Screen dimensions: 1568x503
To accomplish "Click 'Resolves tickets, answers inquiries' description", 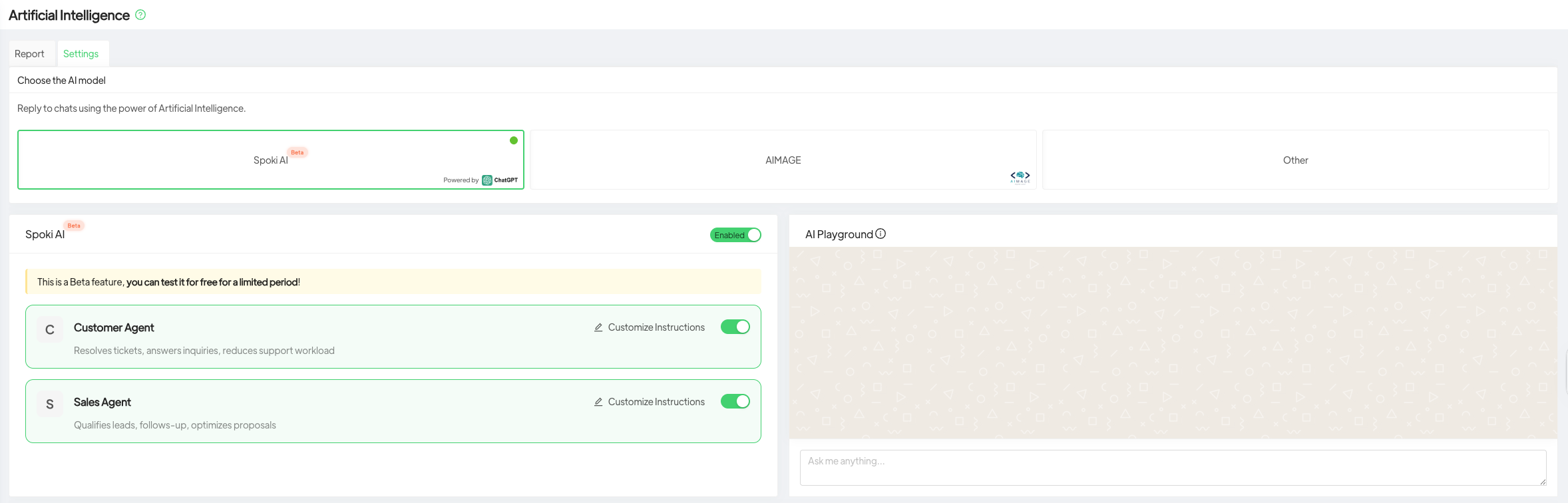I will coord(204,351).
